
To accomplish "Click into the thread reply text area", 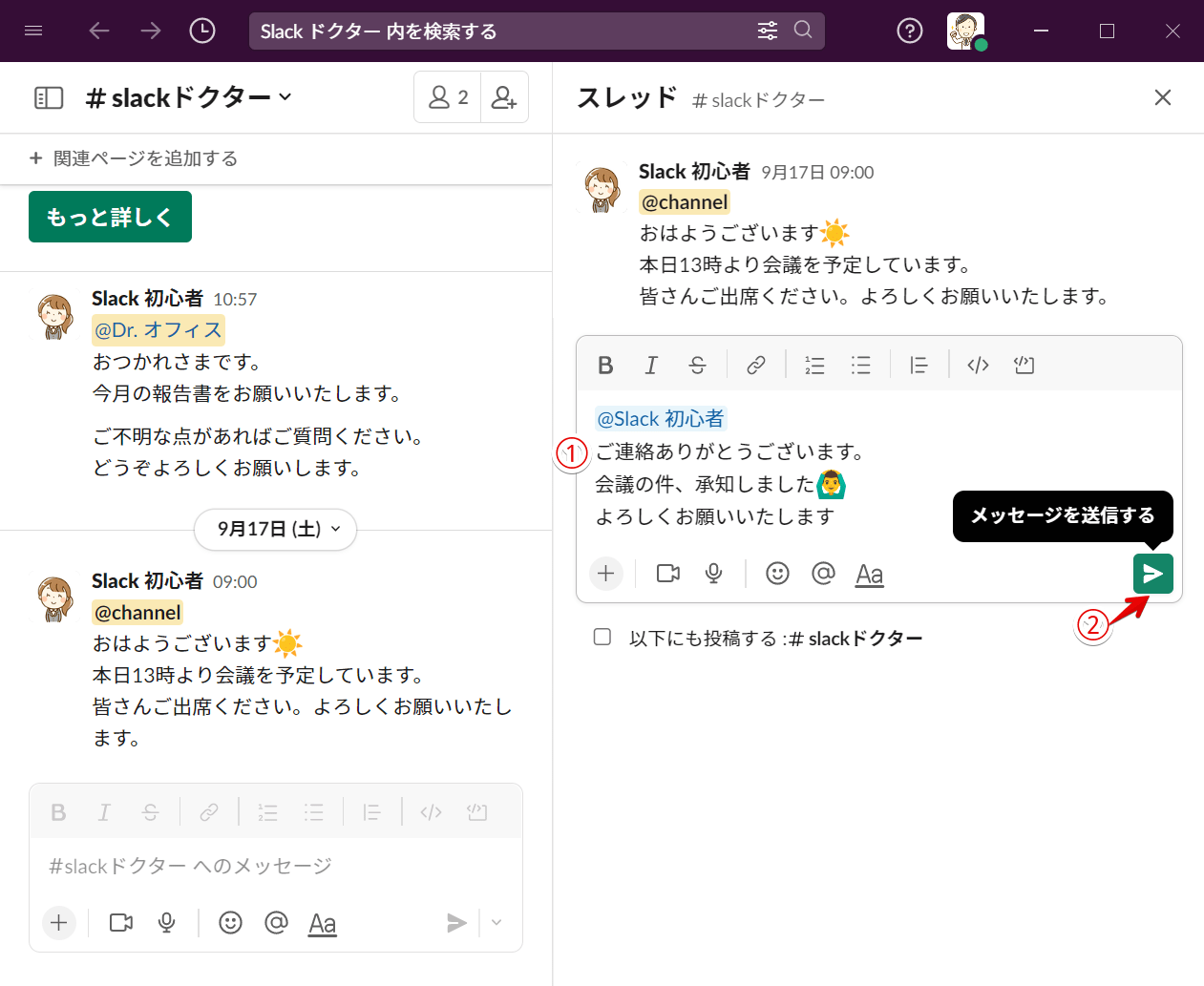I will coord(878,468).
